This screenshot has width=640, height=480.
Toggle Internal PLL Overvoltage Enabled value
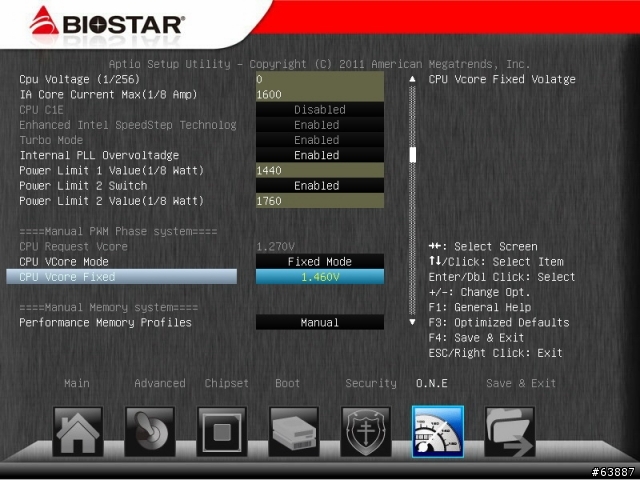coord(320,155)
